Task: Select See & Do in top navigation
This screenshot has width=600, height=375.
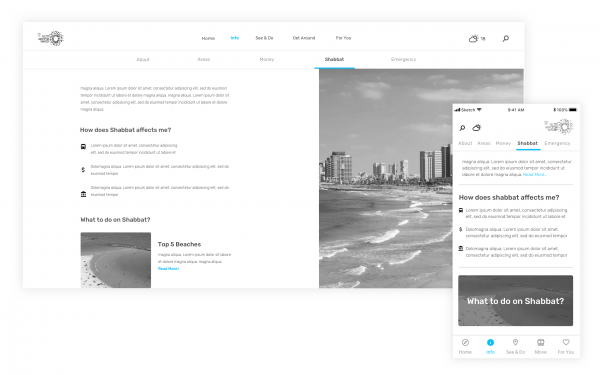Action: coord(264,38)
